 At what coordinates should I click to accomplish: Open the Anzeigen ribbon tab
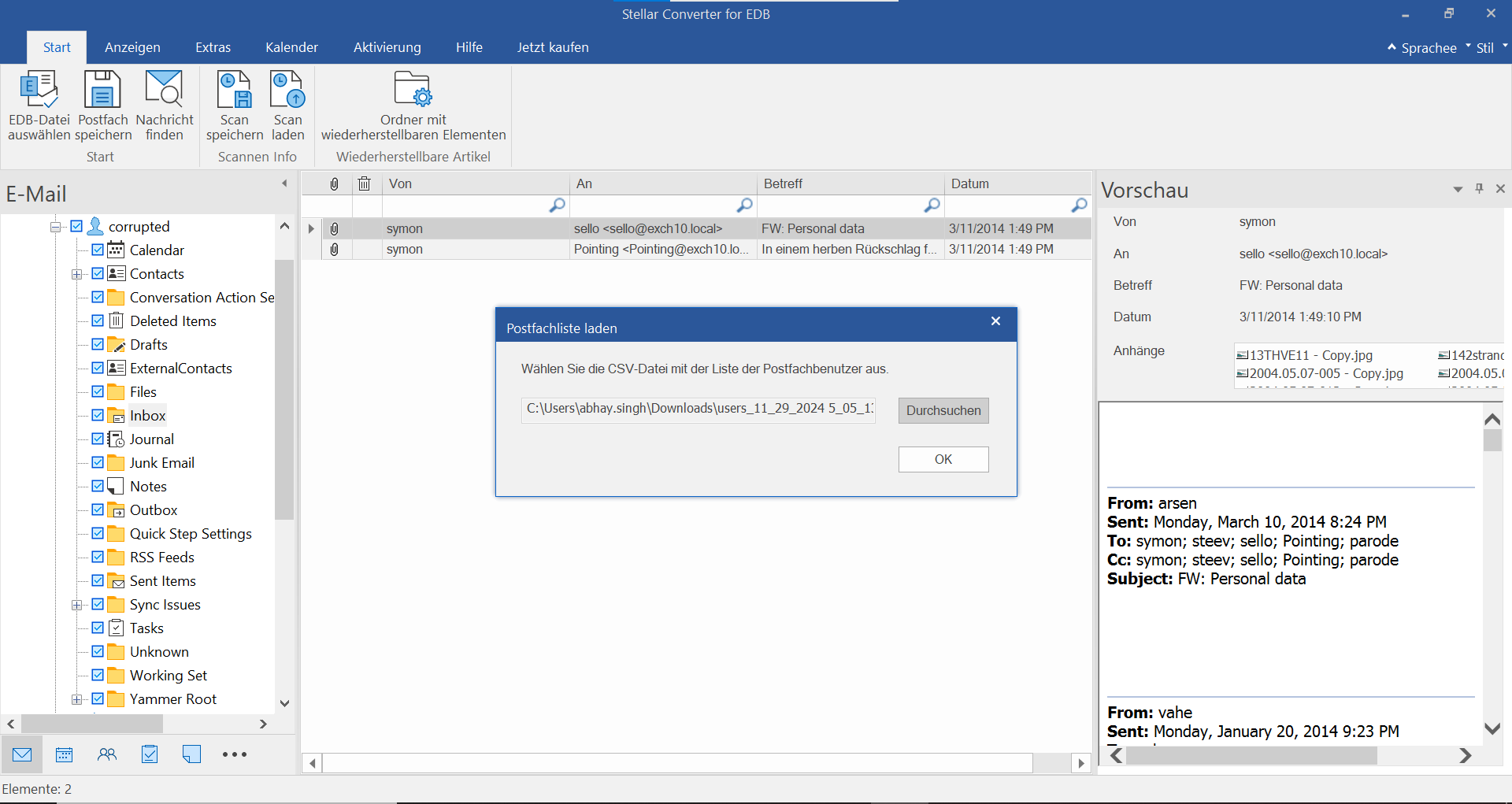pos(132,47)
